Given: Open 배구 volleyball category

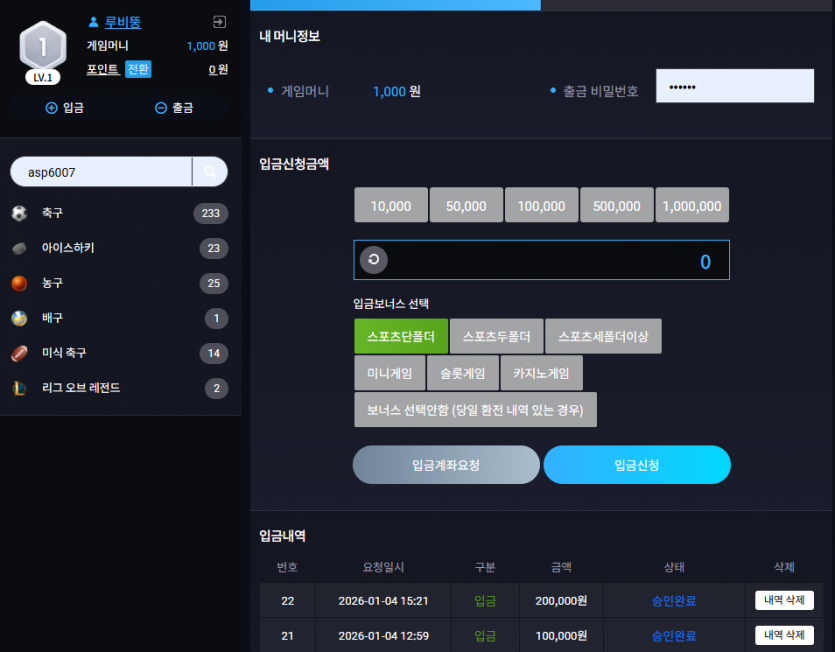Looking at the screenshot, I should (x=120, y=319).
